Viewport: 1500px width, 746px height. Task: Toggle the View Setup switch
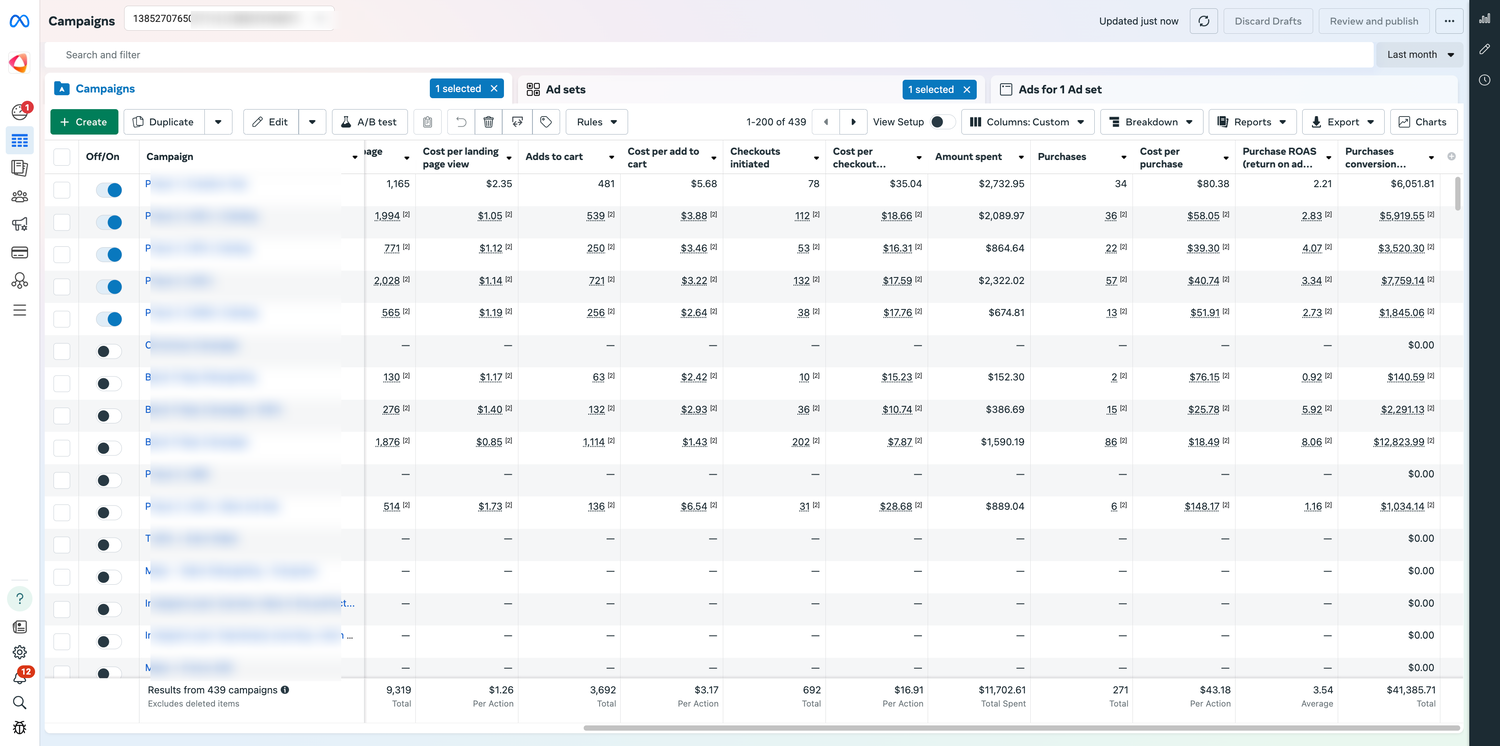[x=942, y=122]
